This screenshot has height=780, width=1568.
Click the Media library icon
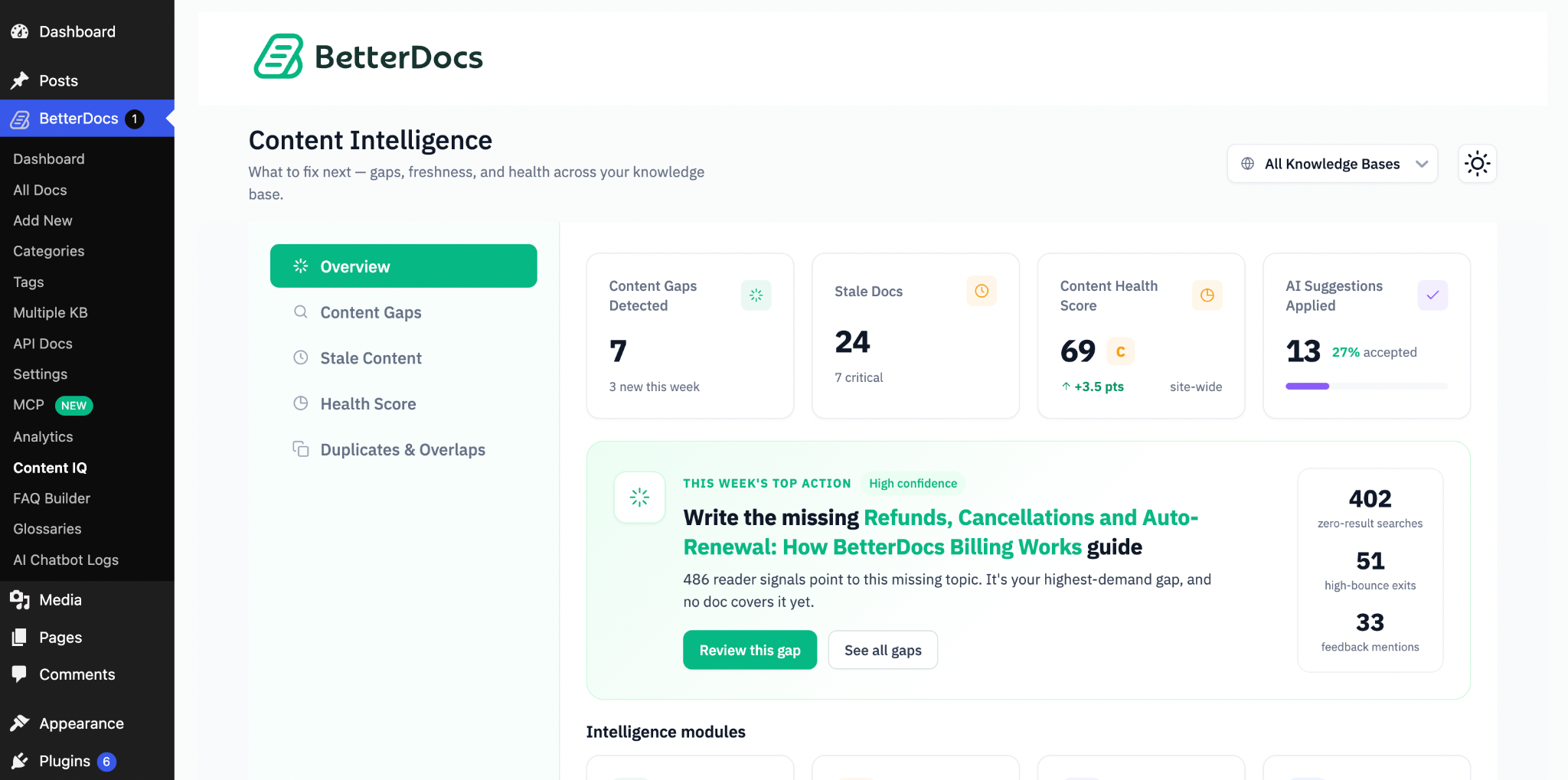[20, 600]
